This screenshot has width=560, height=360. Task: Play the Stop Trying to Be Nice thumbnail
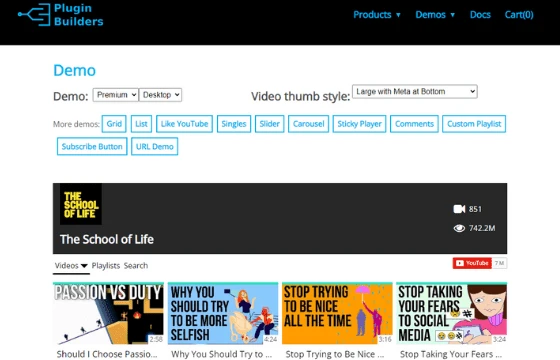(x=337, y=313)
